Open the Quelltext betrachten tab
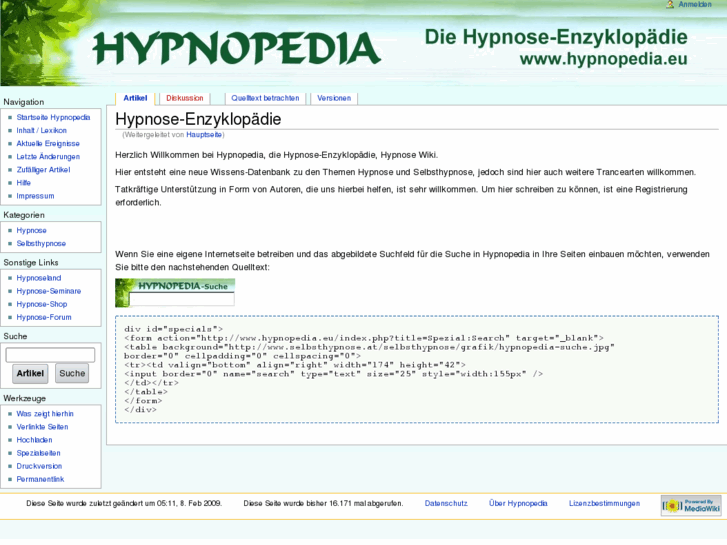Screen dimensions: 727x545 tap(265, 98)
